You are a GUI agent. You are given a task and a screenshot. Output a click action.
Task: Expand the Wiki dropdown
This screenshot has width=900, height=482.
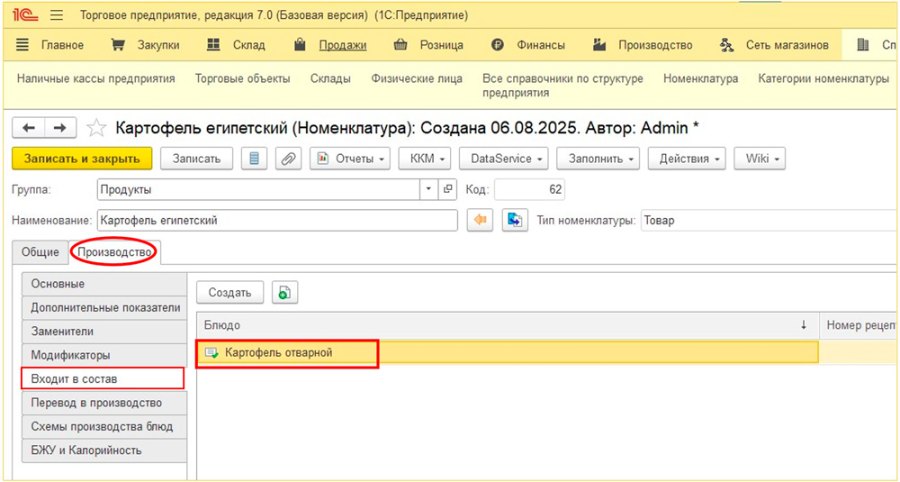760,159
